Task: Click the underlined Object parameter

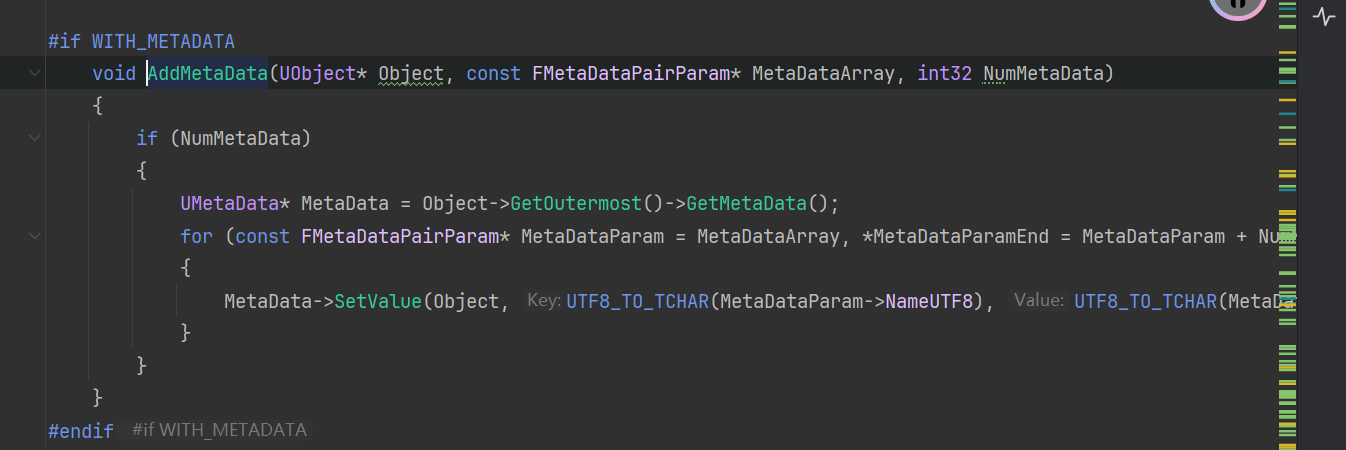Action: pyautogui.click(x=410, y=73)
